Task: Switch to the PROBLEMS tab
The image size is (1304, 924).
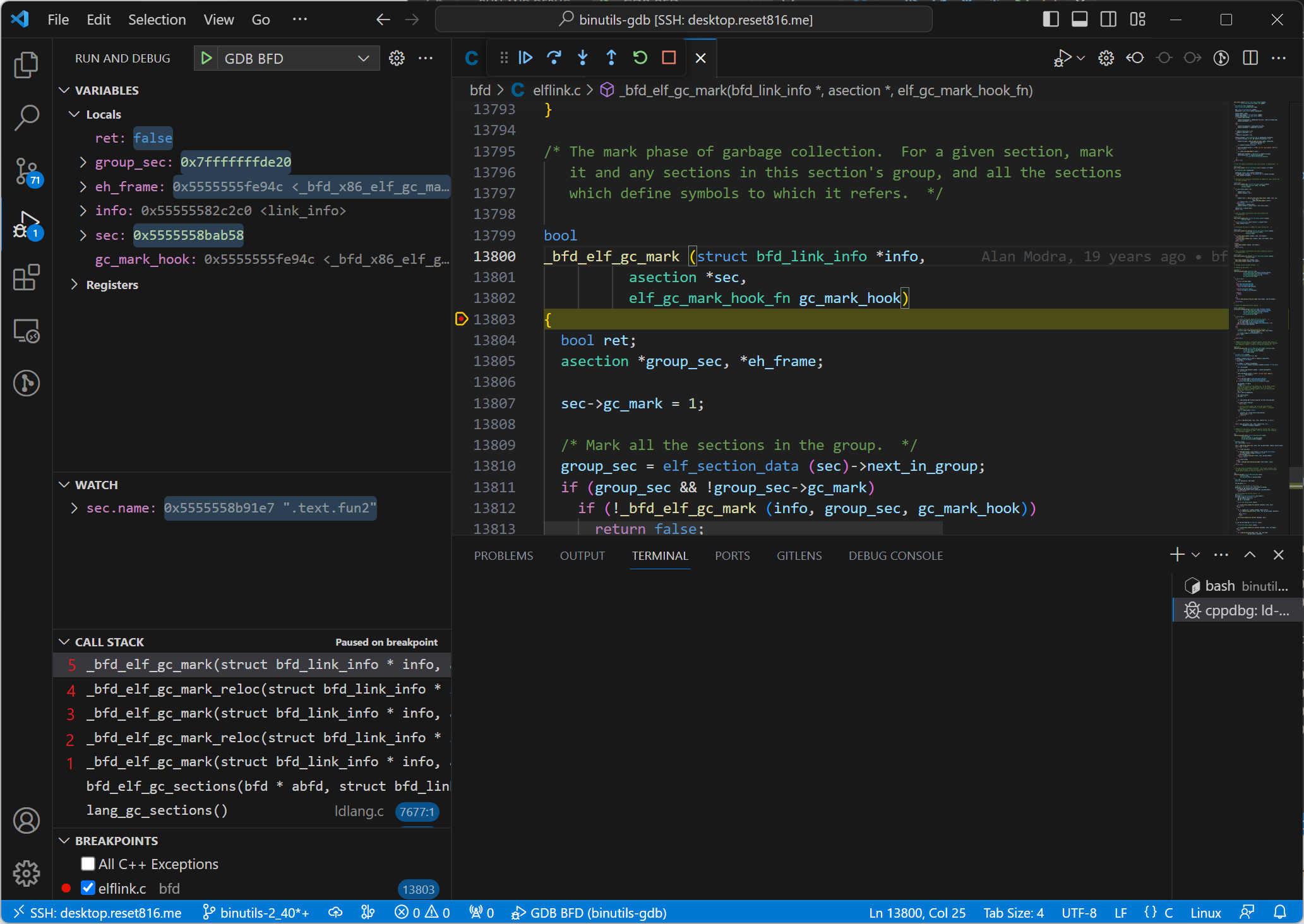Action: pyautogui.click(x=503, y=555)
